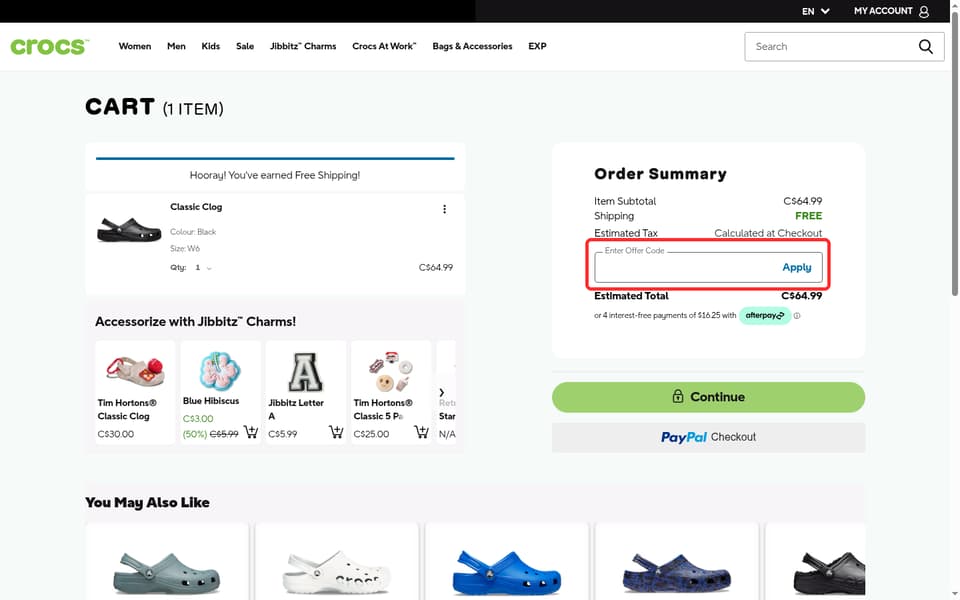Click the Estimated Total amount C$64.99
The height and width of the screenshot is (600, 960).
[x=801, y=296]
